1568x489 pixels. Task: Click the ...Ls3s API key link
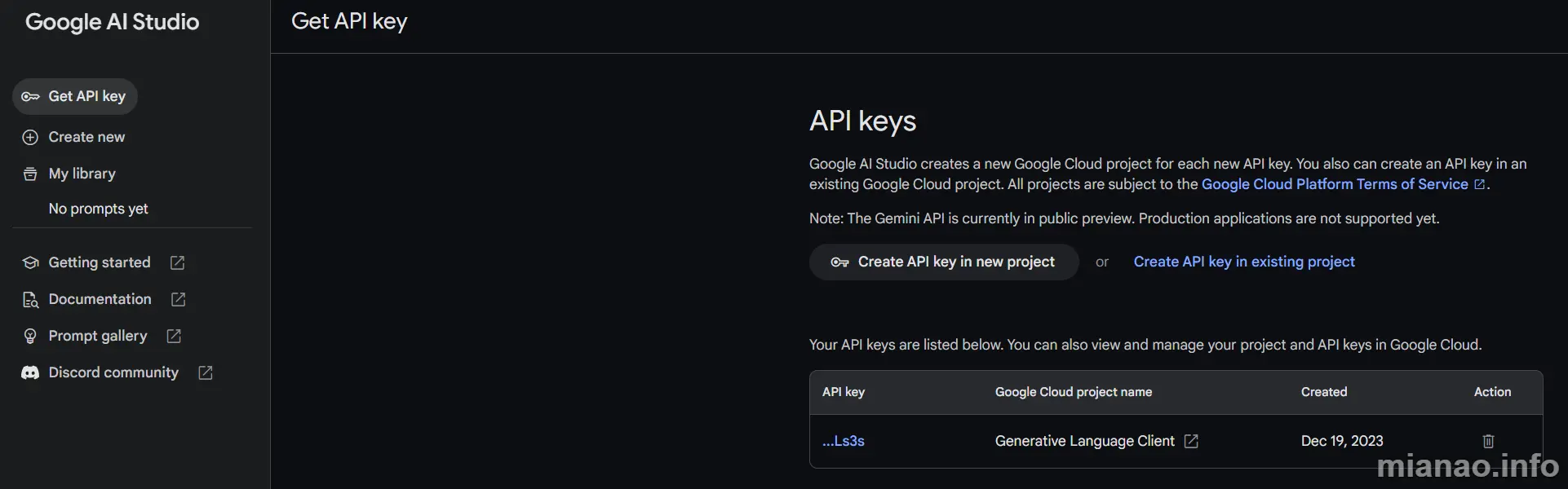coord(844,441)
